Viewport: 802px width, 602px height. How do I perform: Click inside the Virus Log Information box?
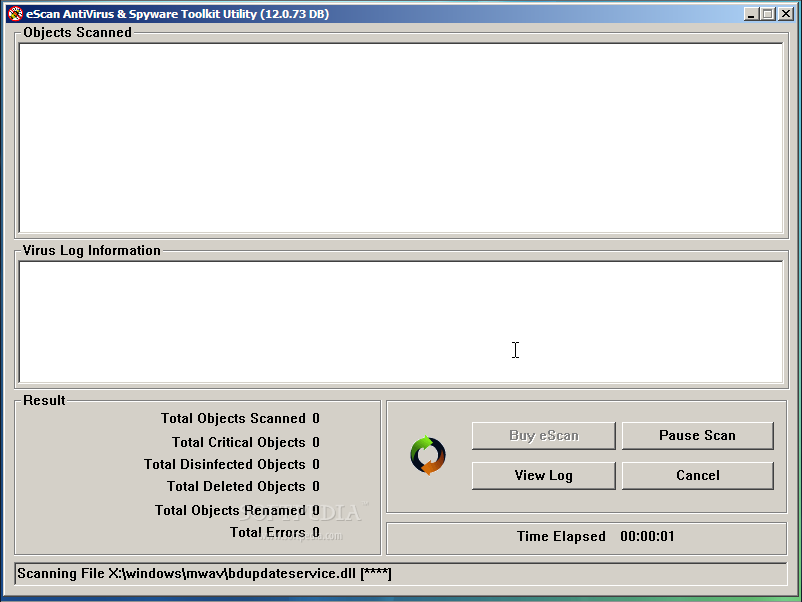[x=401, y=322]
